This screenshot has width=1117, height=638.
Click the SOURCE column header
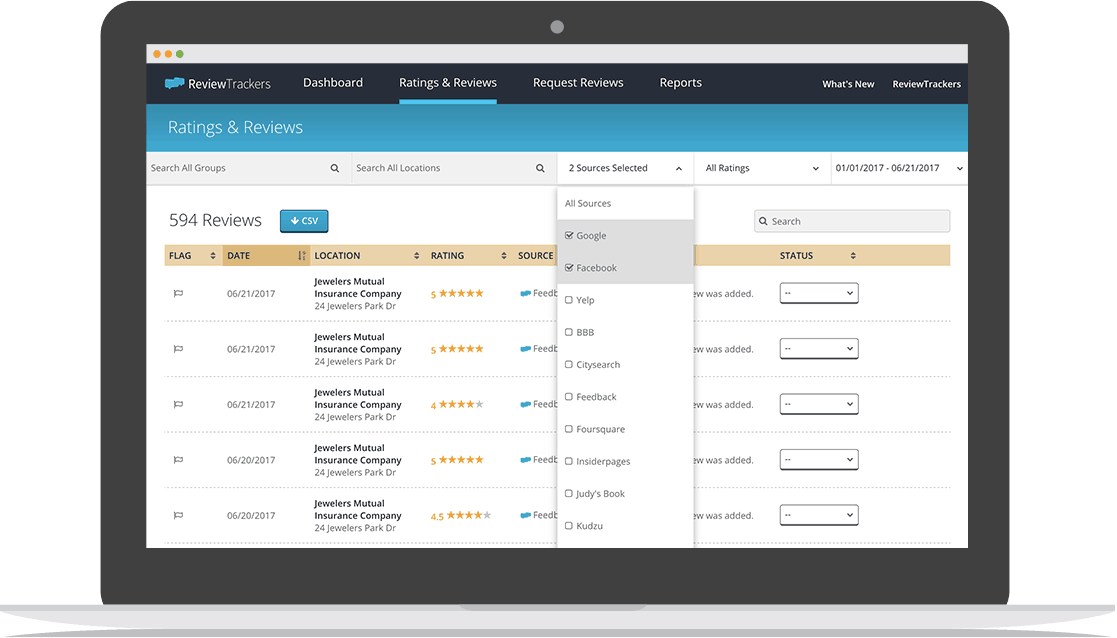tap(536, 256)
